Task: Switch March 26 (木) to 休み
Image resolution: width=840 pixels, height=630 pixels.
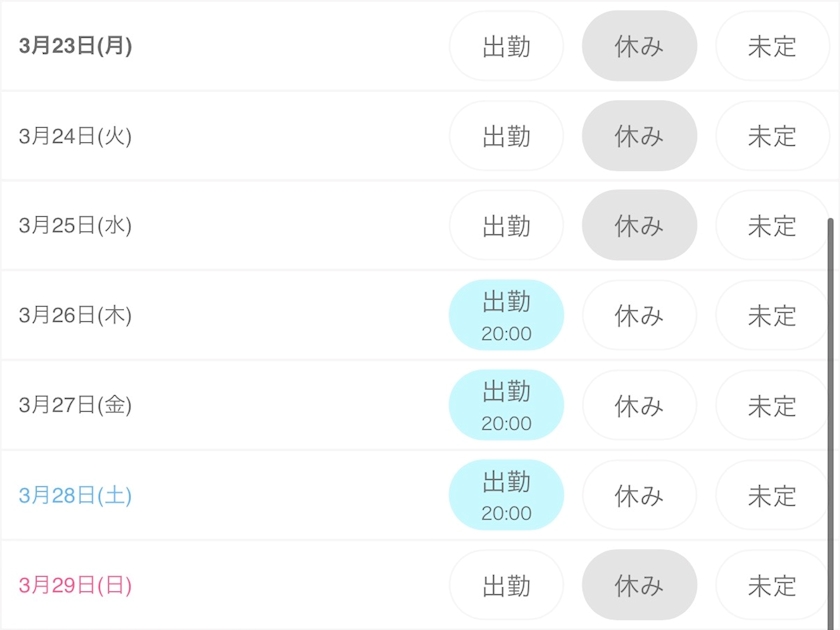Action: (x=639, y=316)
